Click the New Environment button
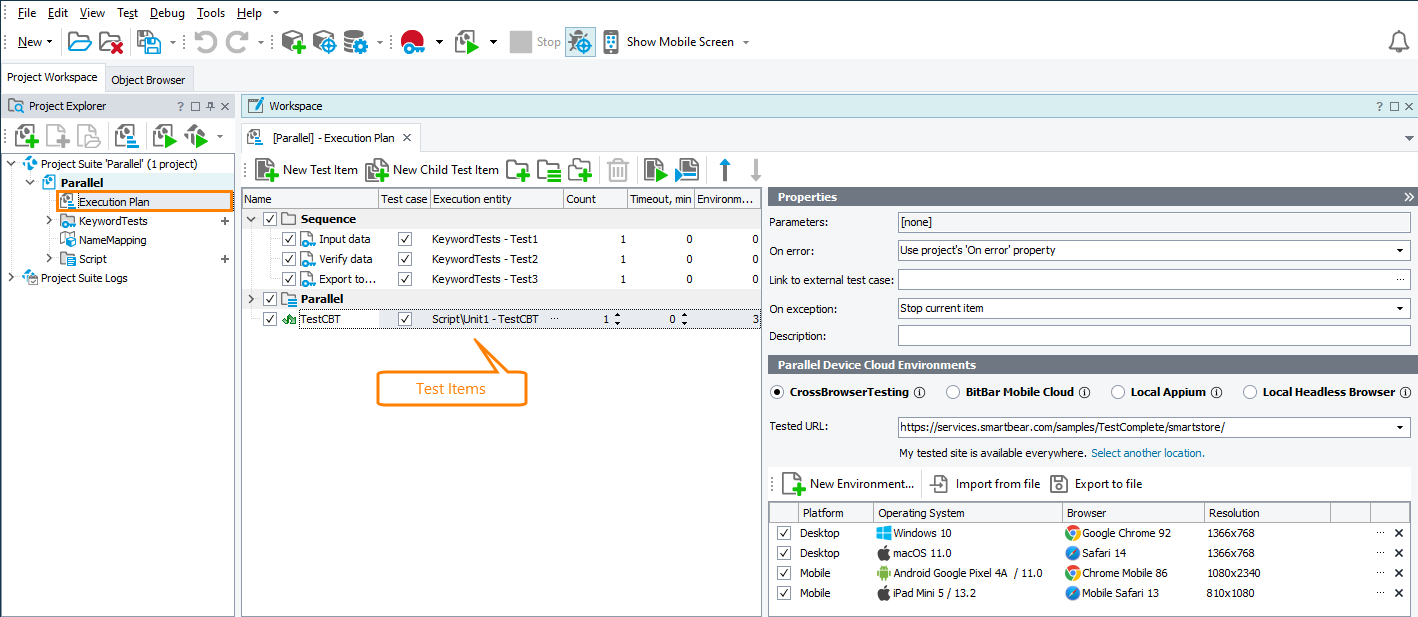The image size is (1418, 617). pyautogui.click(x=848, y=484)
